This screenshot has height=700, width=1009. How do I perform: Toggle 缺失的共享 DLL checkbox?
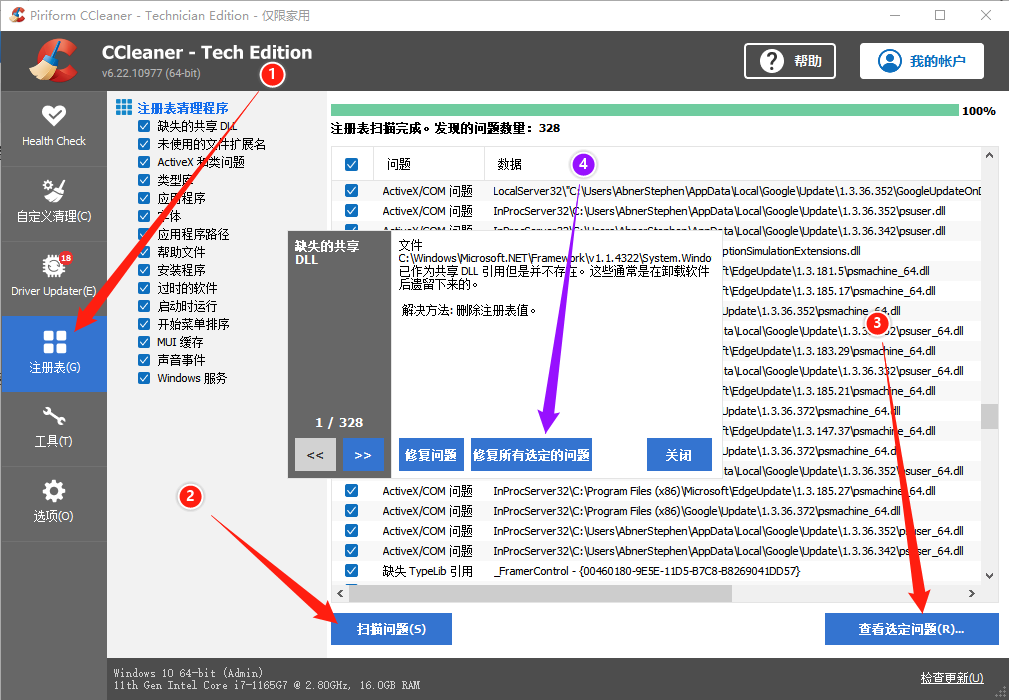[144, 126]
